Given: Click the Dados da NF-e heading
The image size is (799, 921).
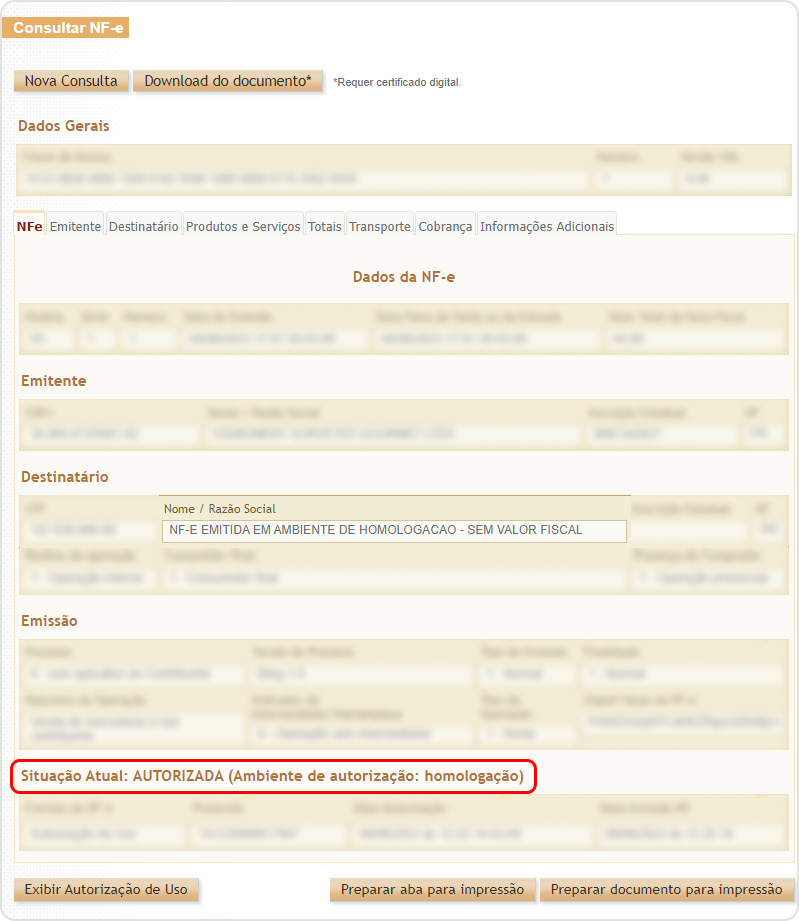Looking at the screenshot, I should coord(404,277).
